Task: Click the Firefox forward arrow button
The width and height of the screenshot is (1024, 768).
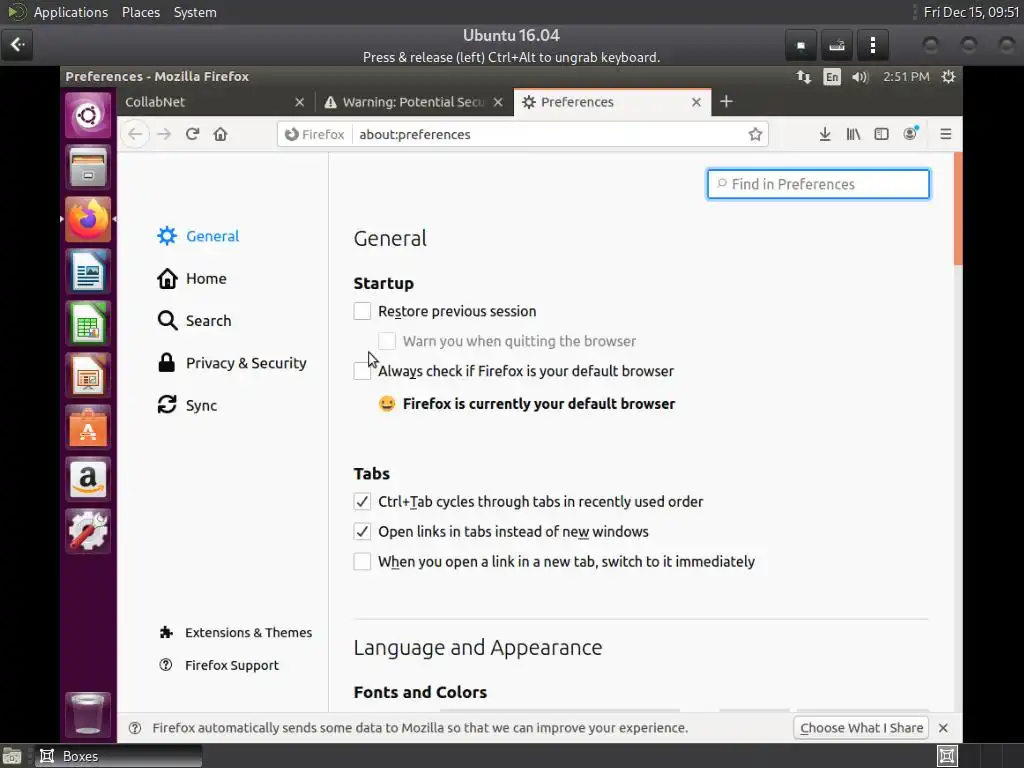Action: pyautogui.click(x=164, y=135)
